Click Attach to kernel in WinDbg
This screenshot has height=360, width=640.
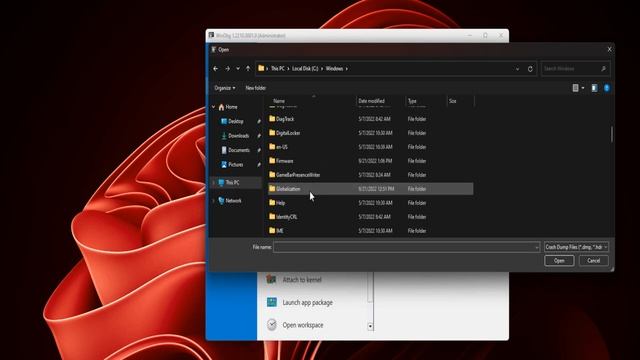(x=302, y=280)
